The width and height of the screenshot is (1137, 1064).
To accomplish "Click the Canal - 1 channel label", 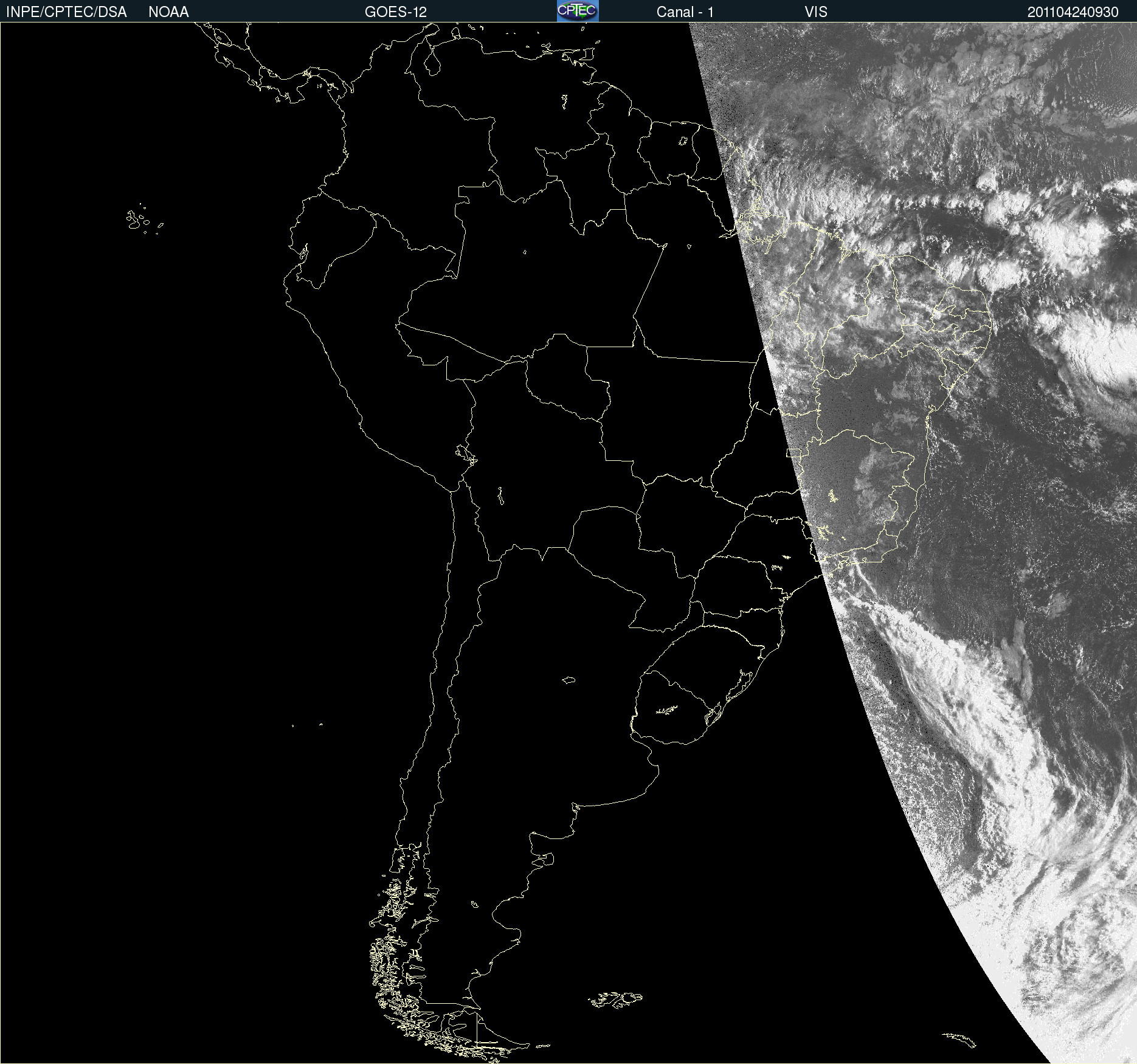I will (685, 12).
